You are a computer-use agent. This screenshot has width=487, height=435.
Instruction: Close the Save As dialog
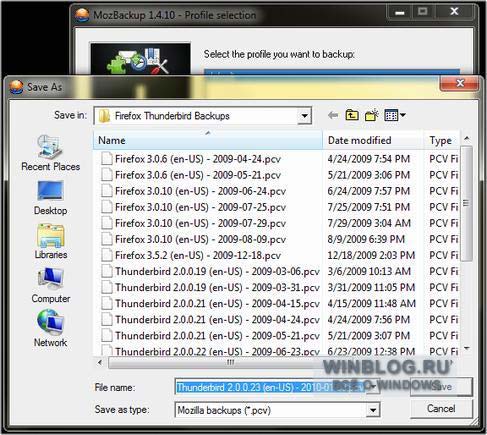pos(460,83)
